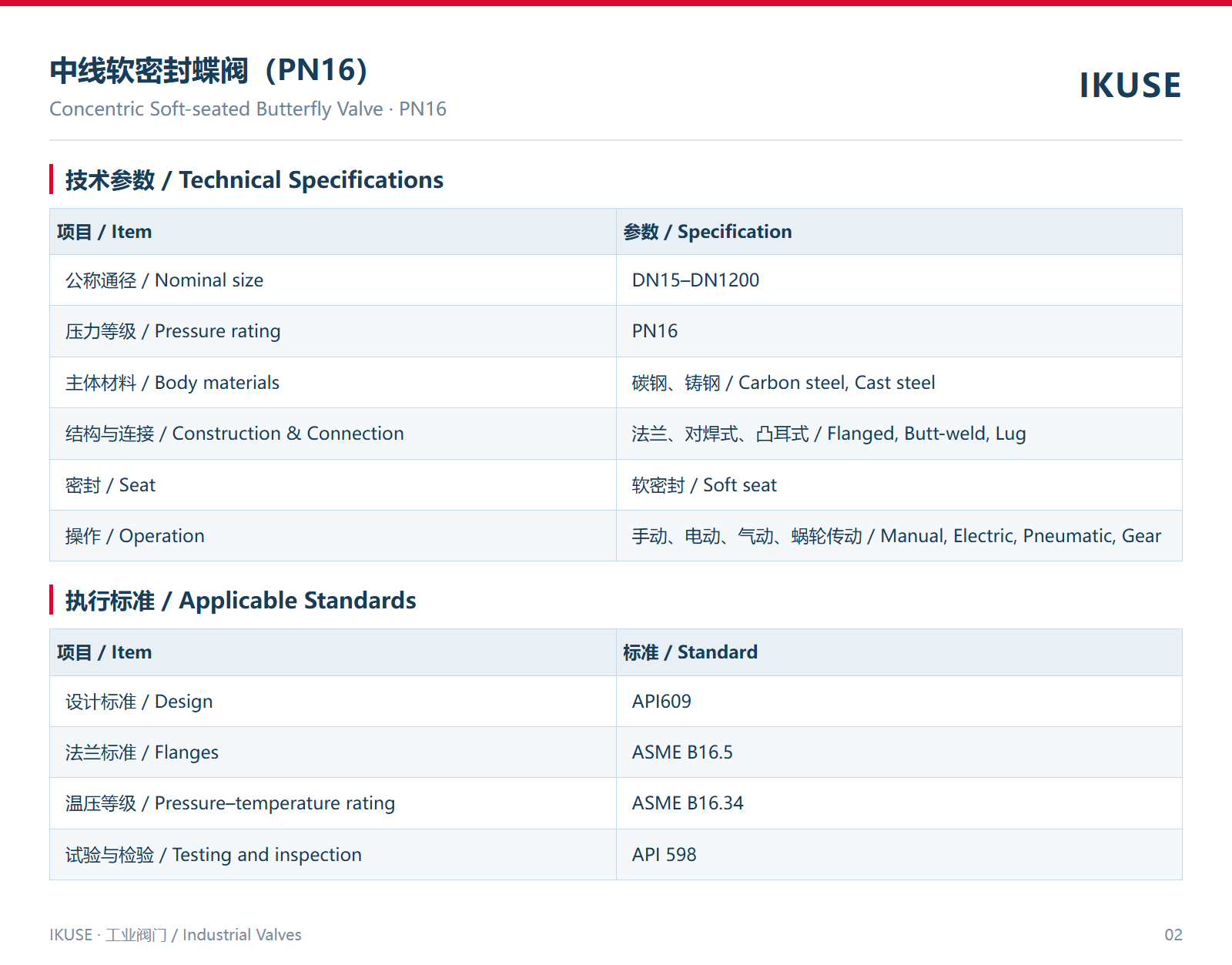Select the Pressure rating row label
Viewport: 1232px width, 965px height.
click(172, 331)
